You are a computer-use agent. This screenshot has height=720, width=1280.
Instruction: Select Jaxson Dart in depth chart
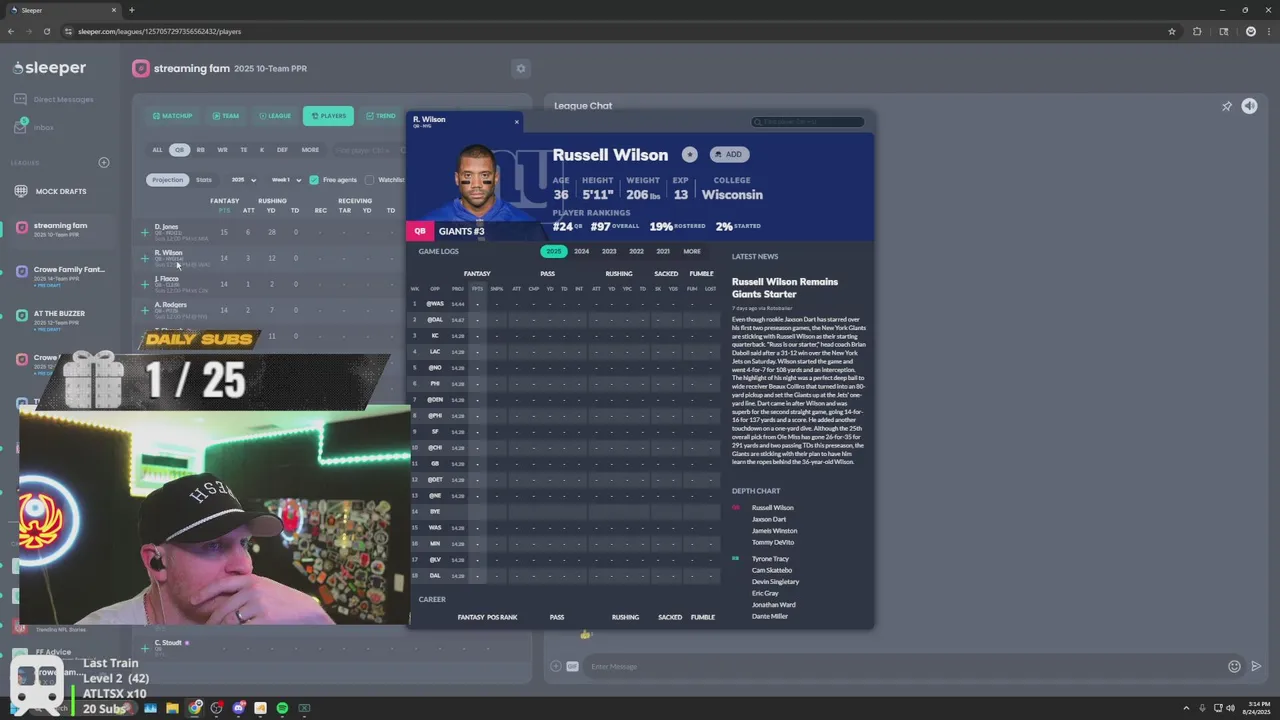769,519
